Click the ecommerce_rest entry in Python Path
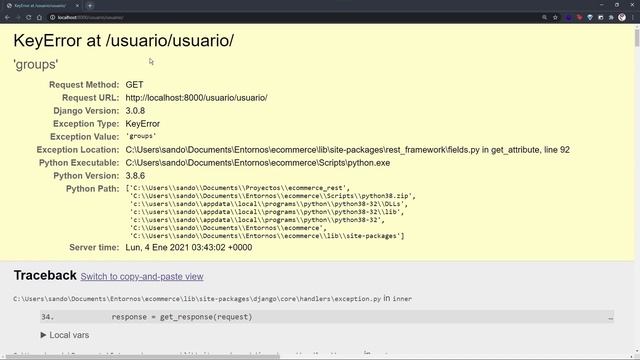 click(238, 188)
